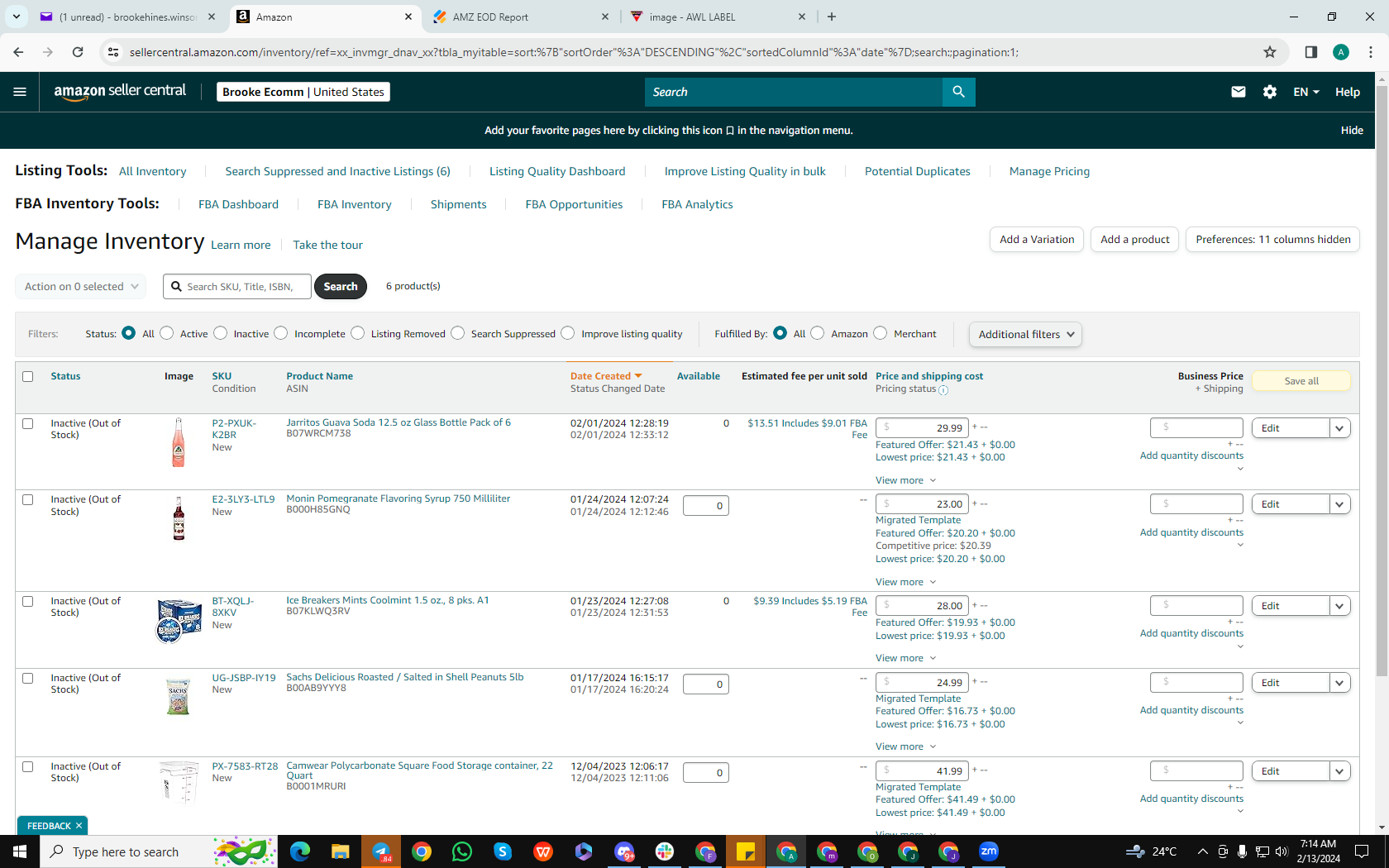Choose the Active status radio filter
Image resolution: width=1389 pixels, height=868 pixels.
click(167, 333)
